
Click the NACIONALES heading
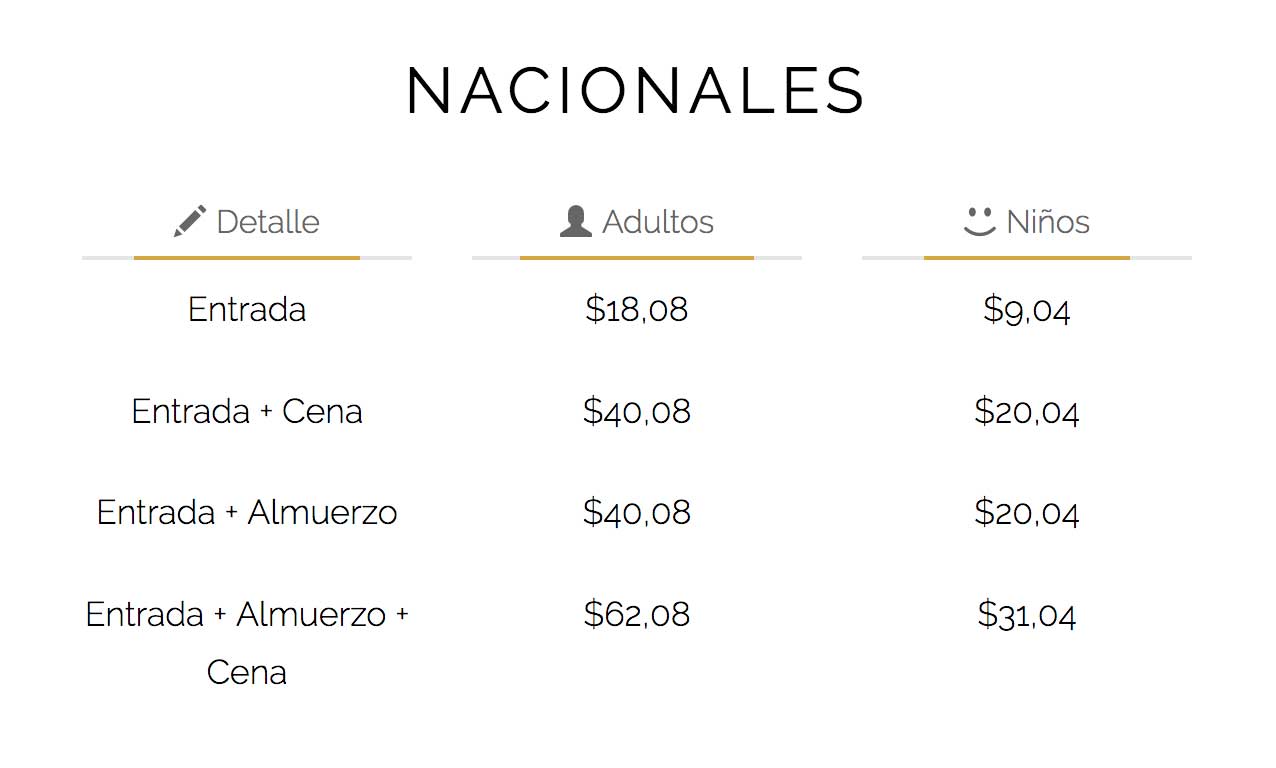click(636, 91)
